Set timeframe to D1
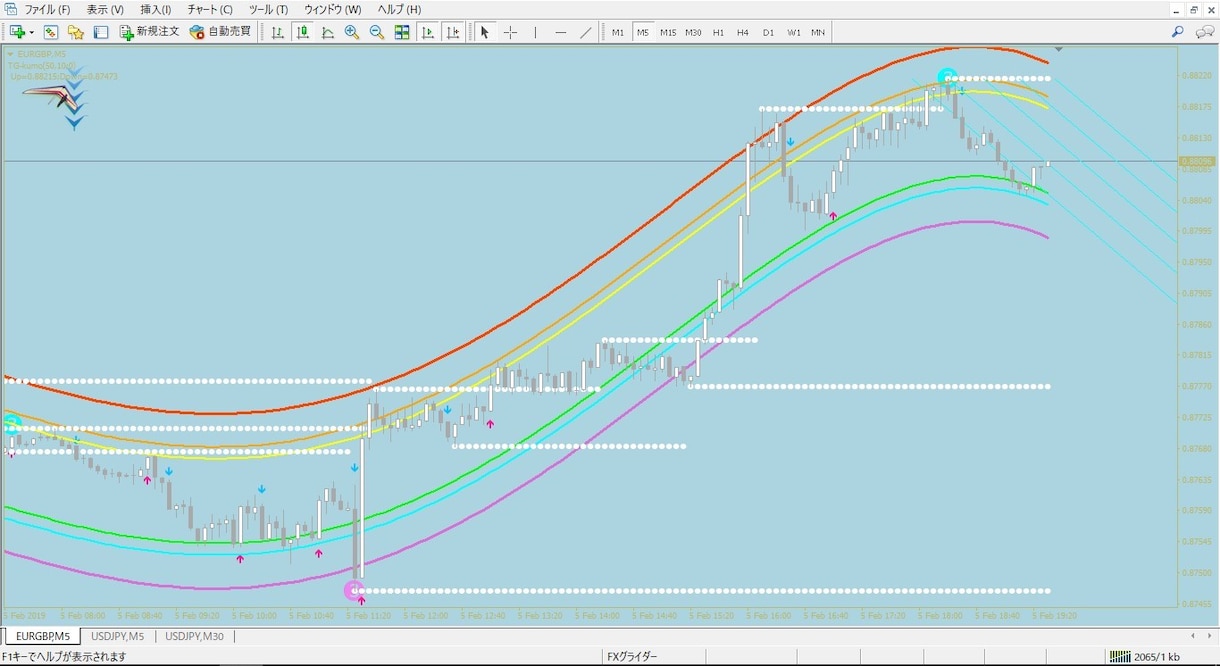 pyautogui.click(x=768, y=32)
